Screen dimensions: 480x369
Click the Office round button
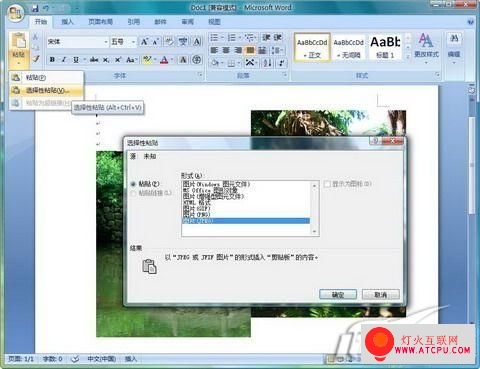click(x=15, y=13)
